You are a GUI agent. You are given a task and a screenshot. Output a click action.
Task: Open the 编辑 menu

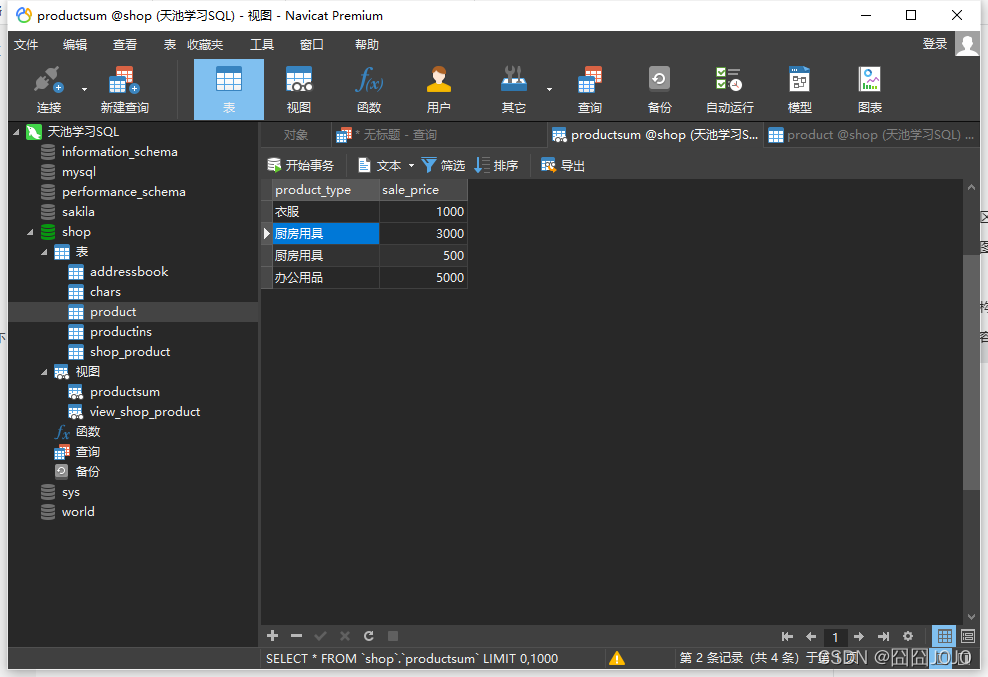(75, 45)
